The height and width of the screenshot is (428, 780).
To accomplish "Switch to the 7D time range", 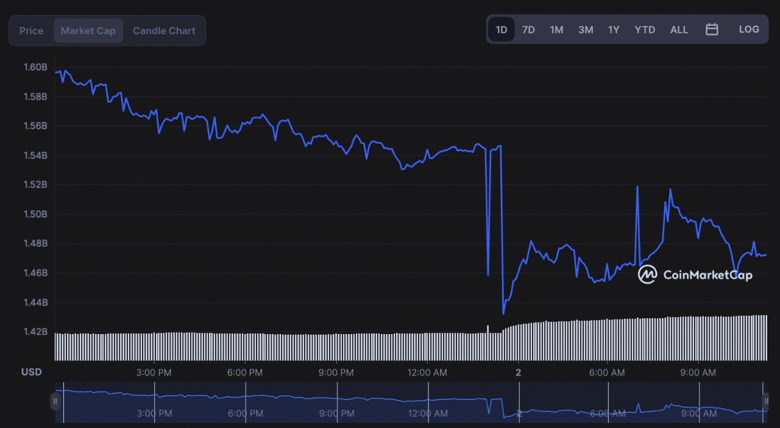I will (528, 30).
